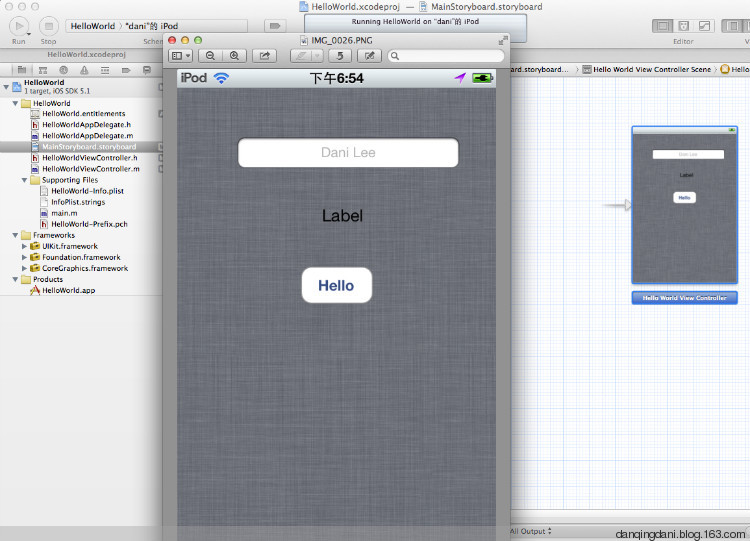Screen dimensions: 750x541
Task: Click Preview zoom in magnifier
Action: (x=234, y=56)
